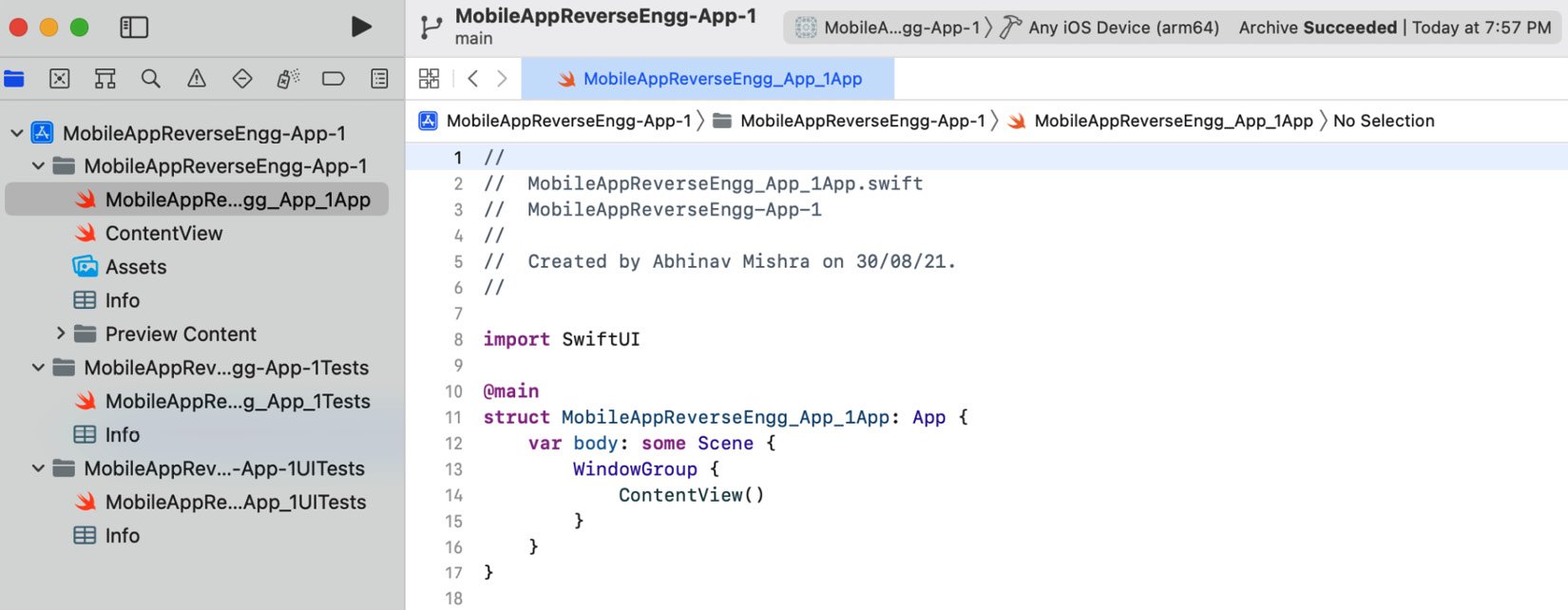Viewport: 1568px width, 610px height.
Task: Click the Preview Content folder icon
Action: (x=86, y=334)
